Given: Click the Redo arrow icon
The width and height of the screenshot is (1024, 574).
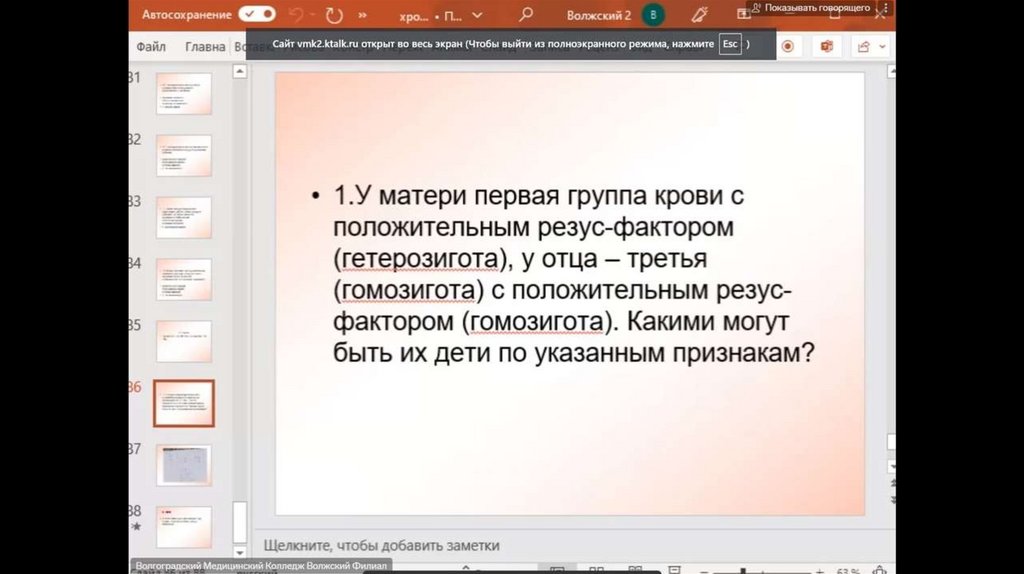Looking at the screenshot, I should click(x=333, y=15).
